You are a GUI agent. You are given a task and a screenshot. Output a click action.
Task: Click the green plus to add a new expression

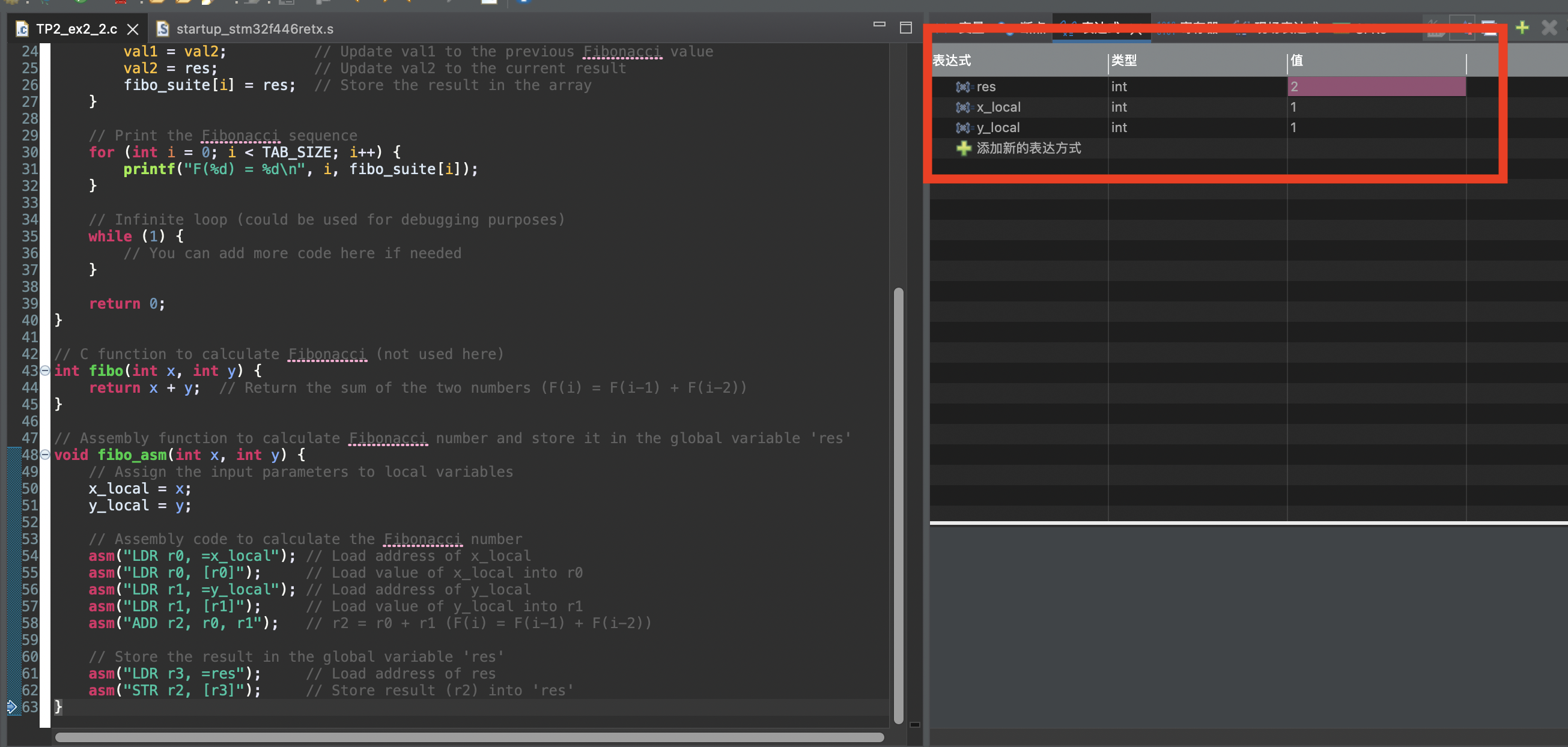point(1522,28)
